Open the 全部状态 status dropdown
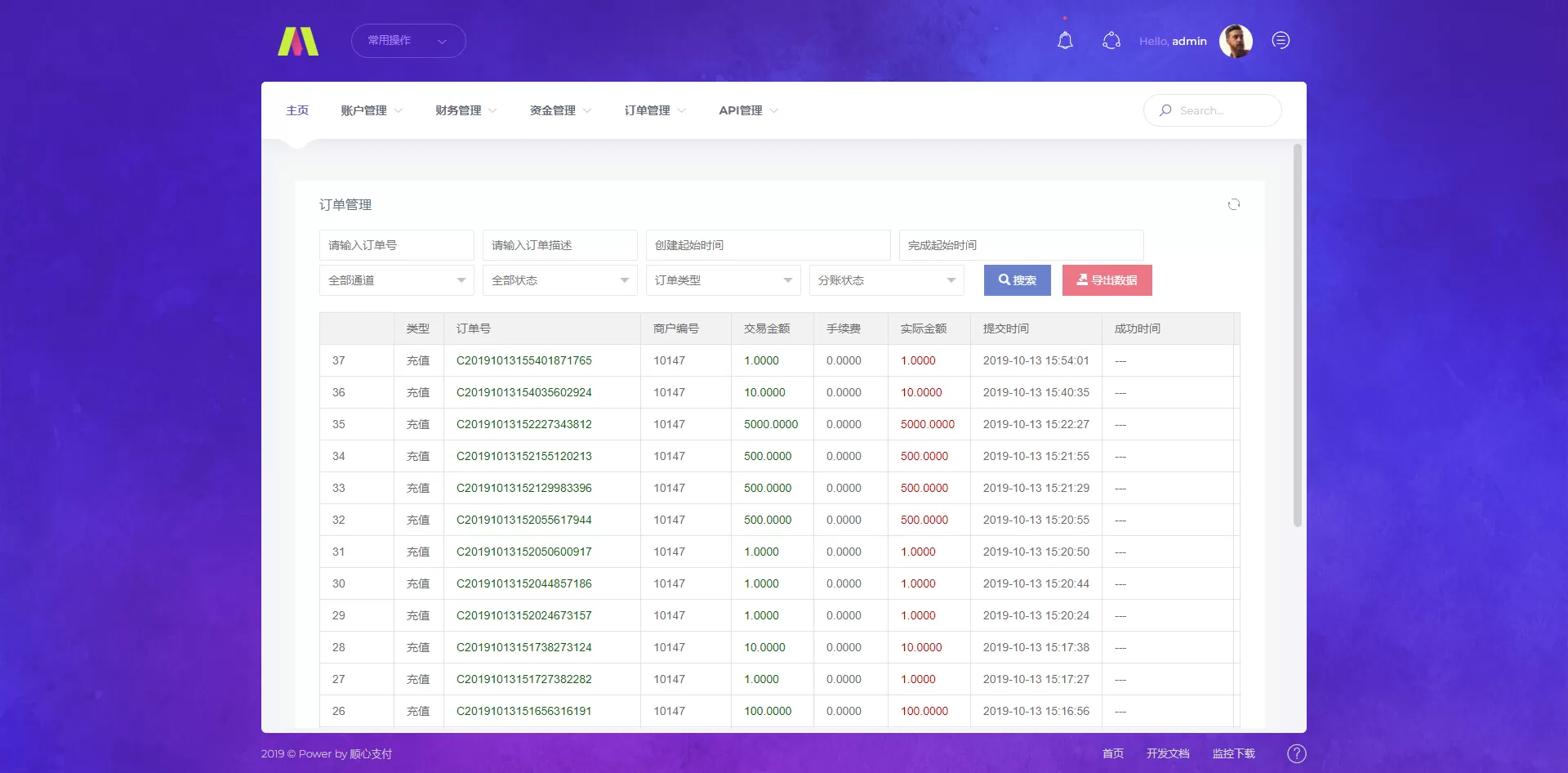Image resolution: width=1568 pixels, height=773 pixels. 559,280
